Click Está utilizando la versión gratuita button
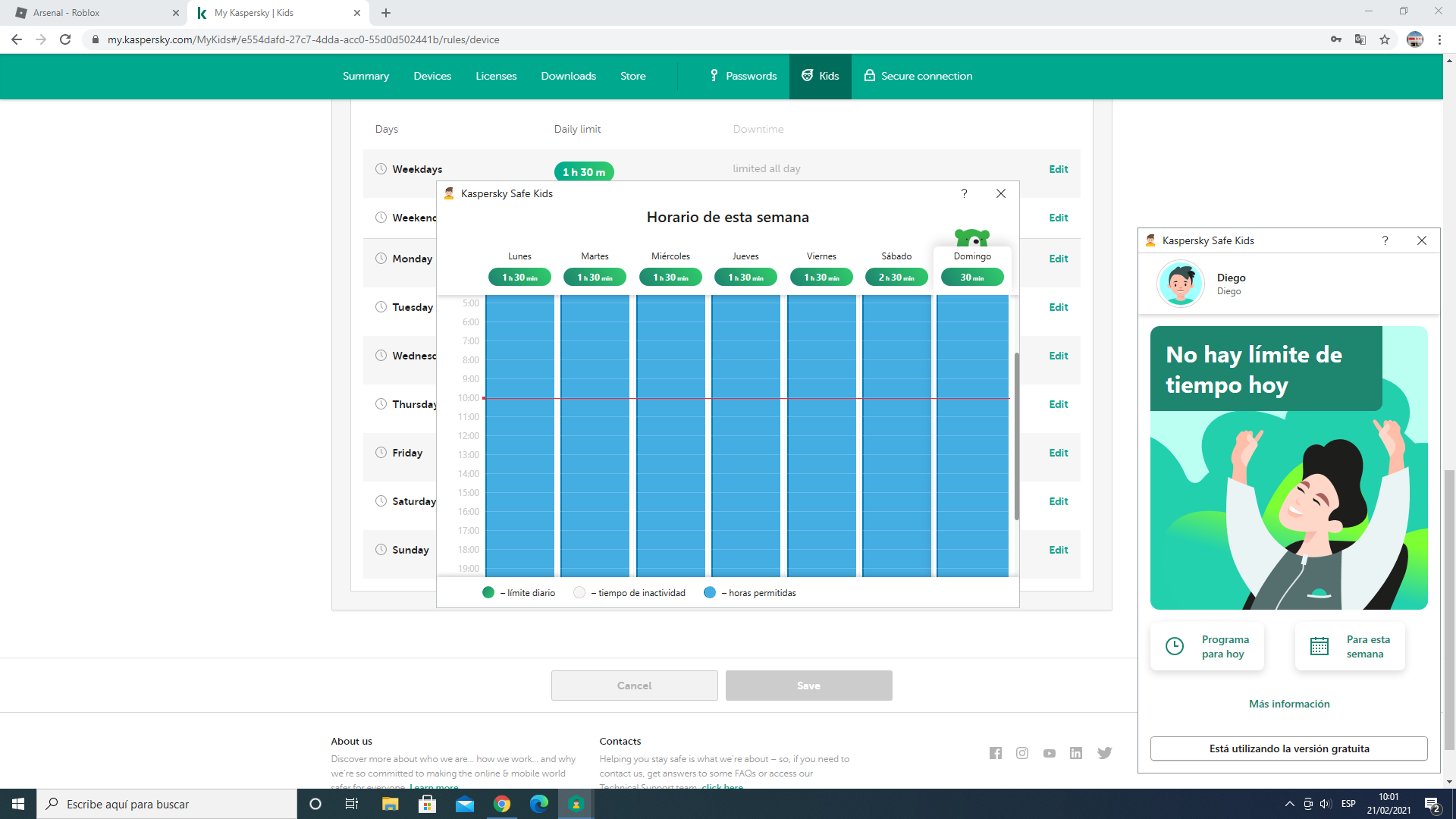 point(1288,748)
